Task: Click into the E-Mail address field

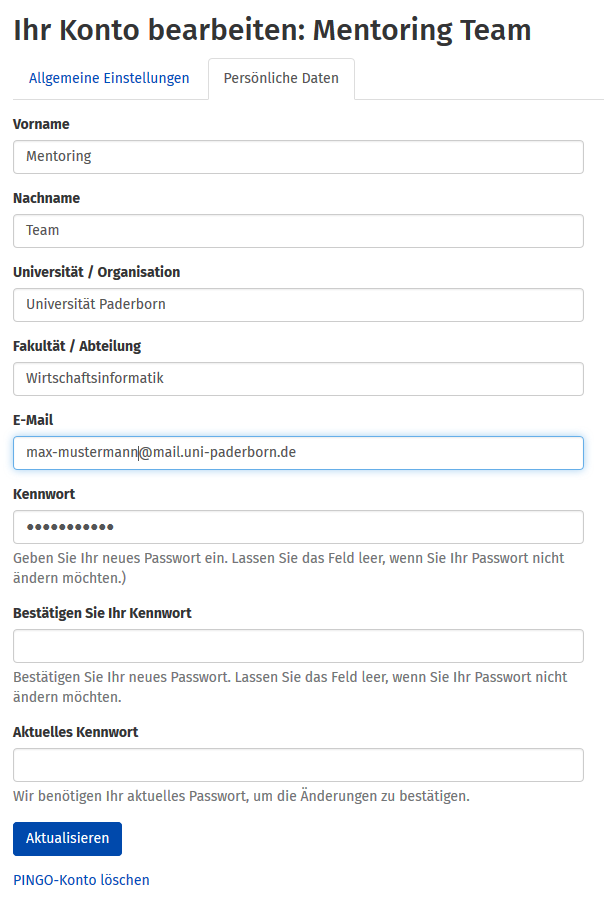Action: click(298, 453)
